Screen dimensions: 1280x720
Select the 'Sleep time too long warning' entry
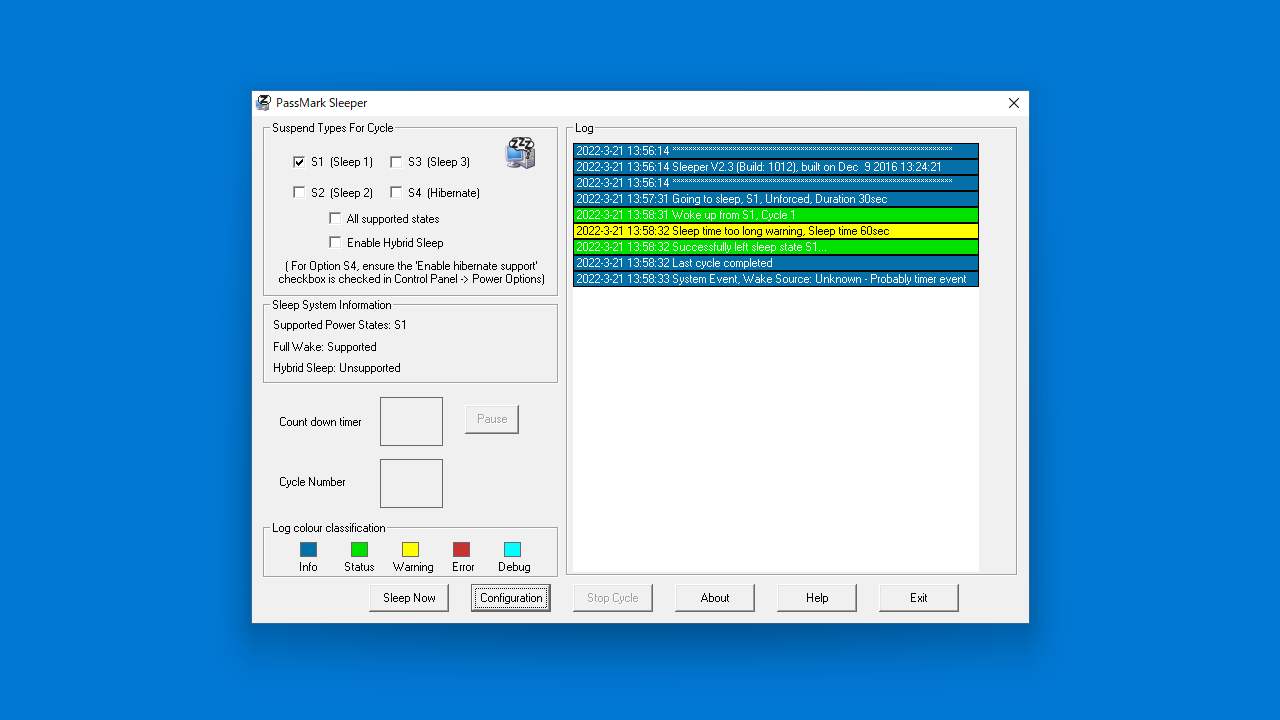click(776, 231)
